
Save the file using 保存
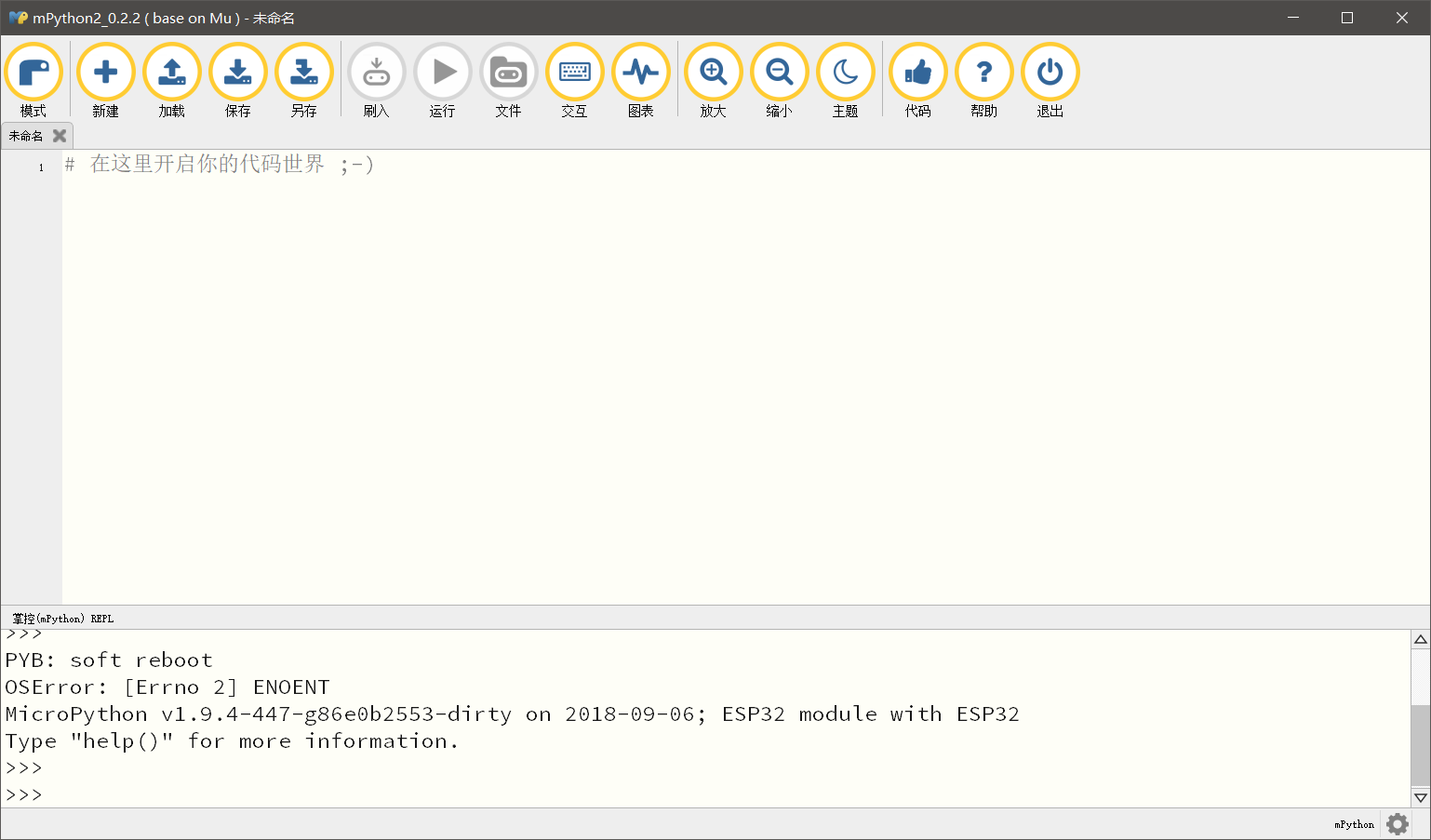[238, 80]
